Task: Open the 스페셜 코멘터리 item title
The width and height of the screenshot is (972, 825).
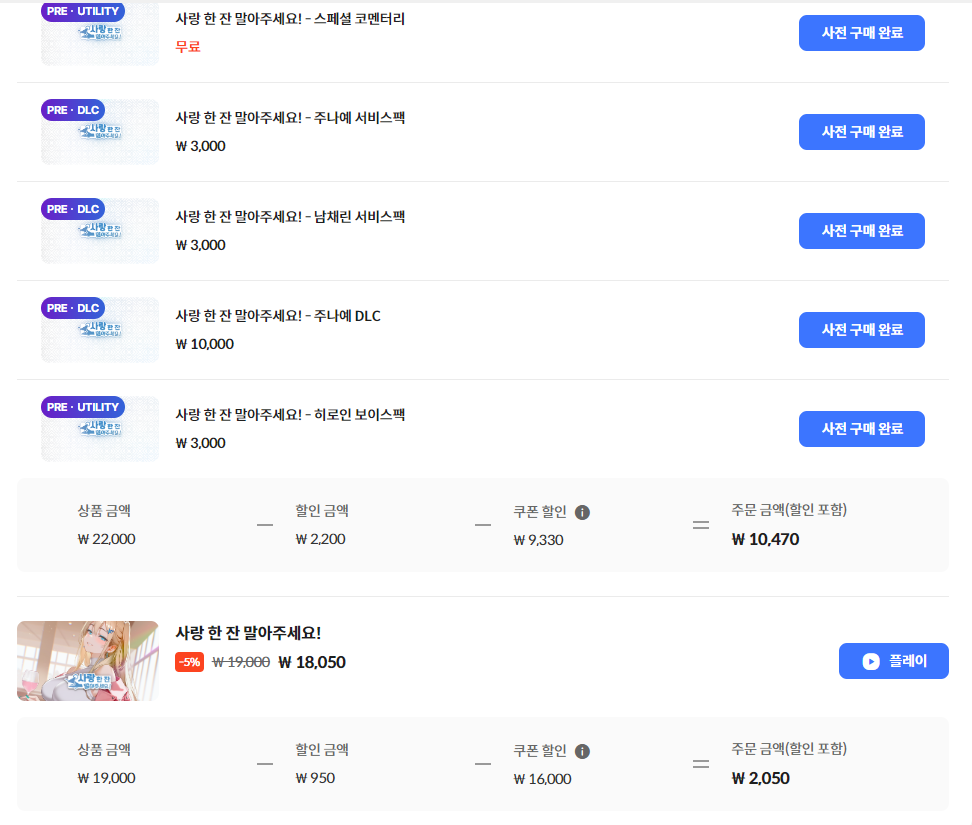Action: click(290, 19)
